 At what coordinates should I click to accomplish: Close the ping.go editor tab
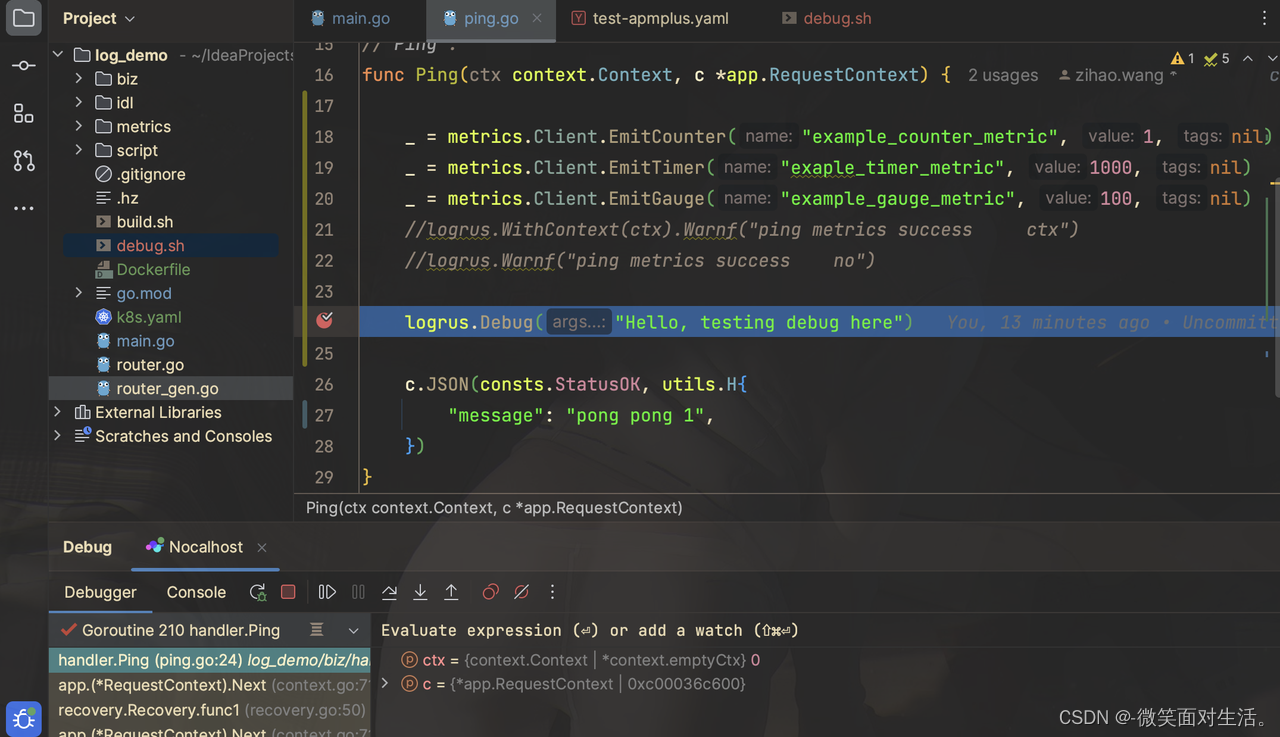coord(537,18)
